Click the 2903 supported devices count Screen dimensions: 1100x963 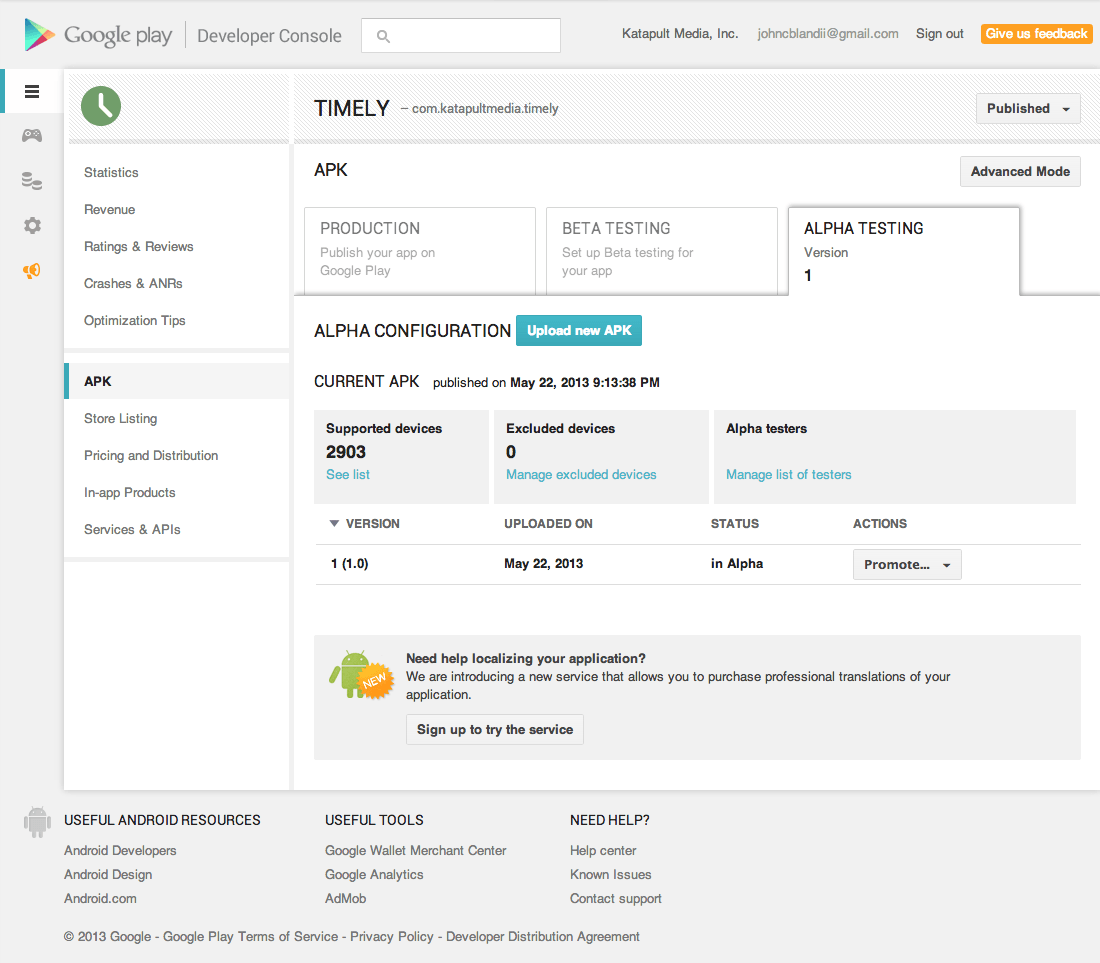point(346,452)
